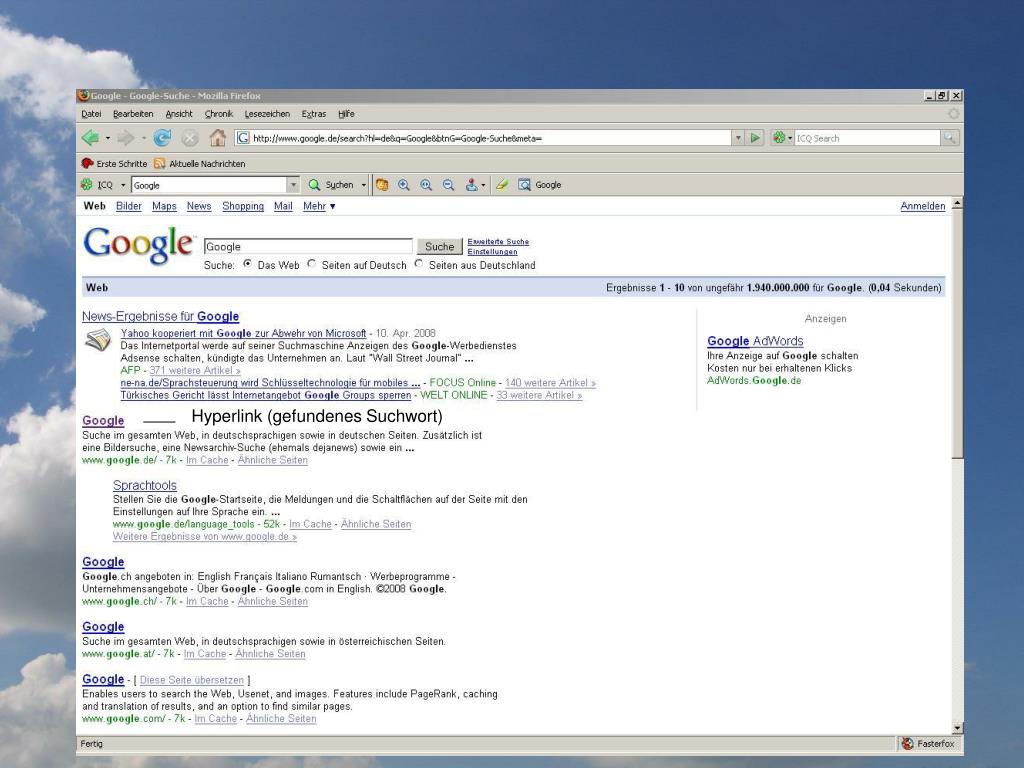Open 'Erweiterte Suche' link
The width and height of the screenshot is (1024, 768).
click(498, 242)
